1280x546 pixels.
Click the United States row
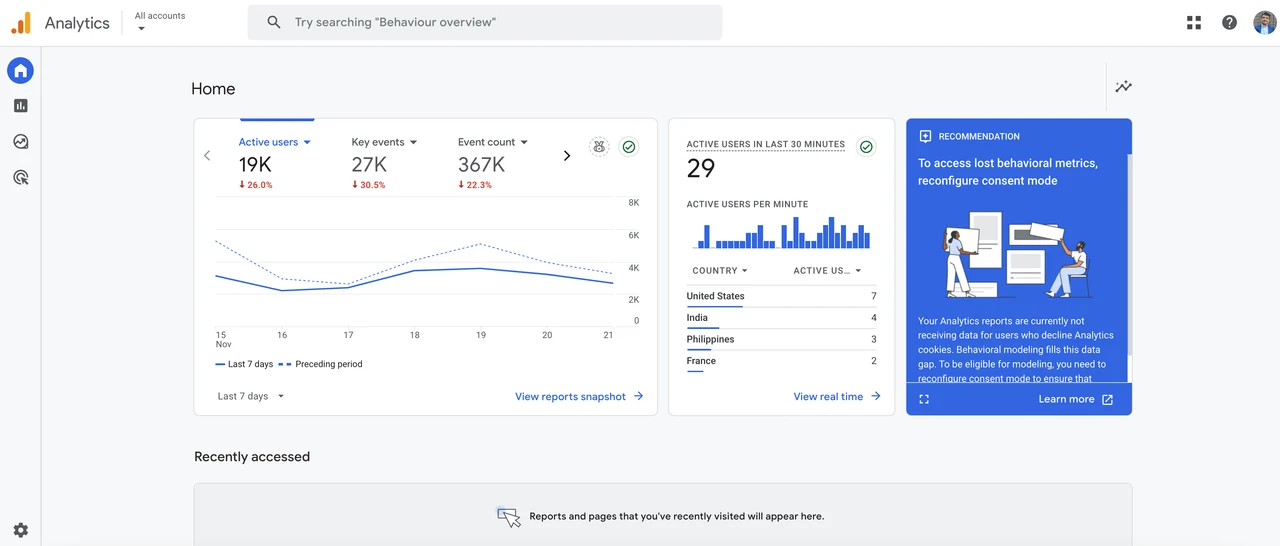pos(781,297)
